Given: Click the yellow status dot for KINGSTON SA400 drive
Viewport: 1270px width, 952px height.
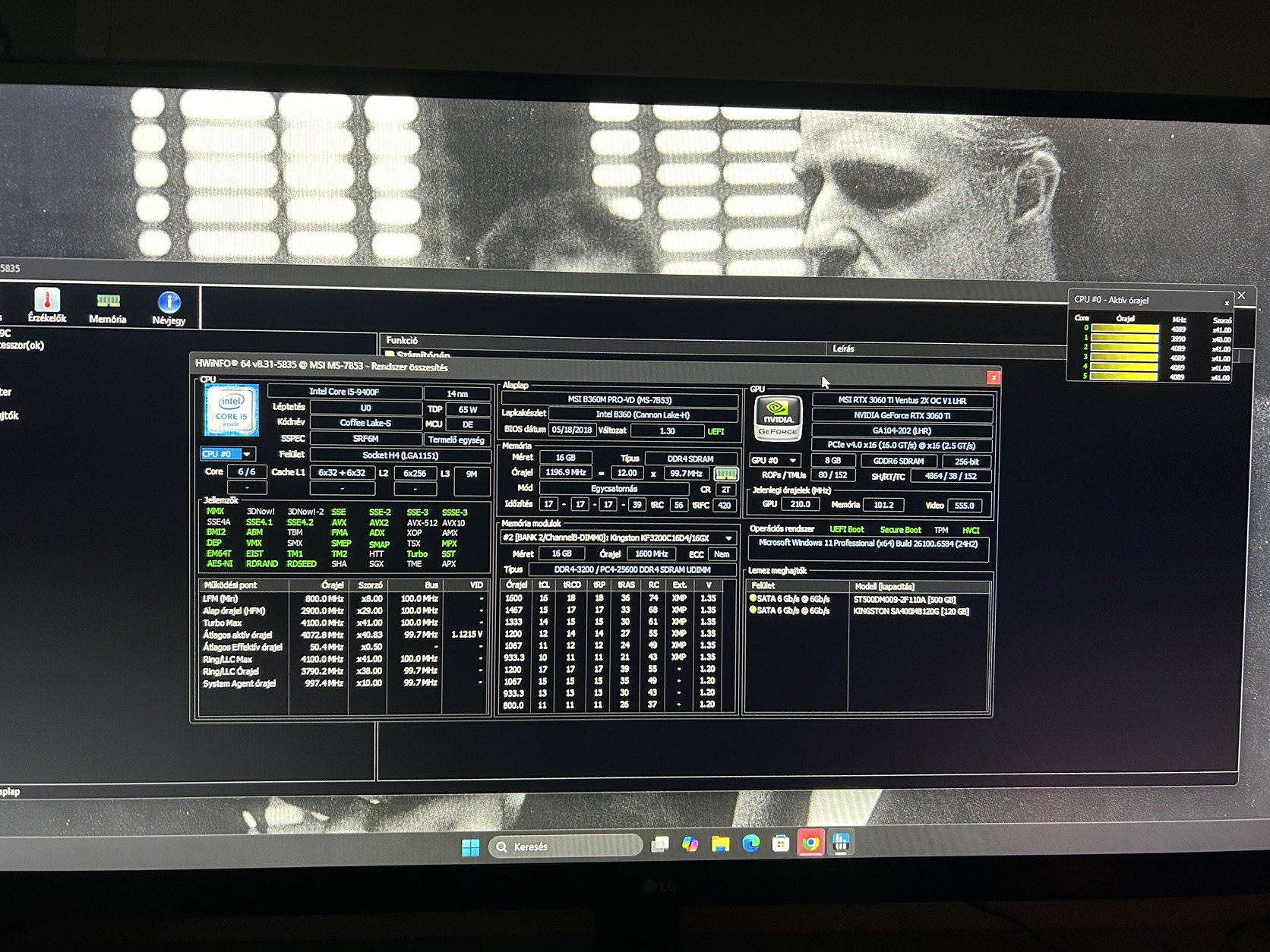Looking at the screenshot, I should click(753, 610).
